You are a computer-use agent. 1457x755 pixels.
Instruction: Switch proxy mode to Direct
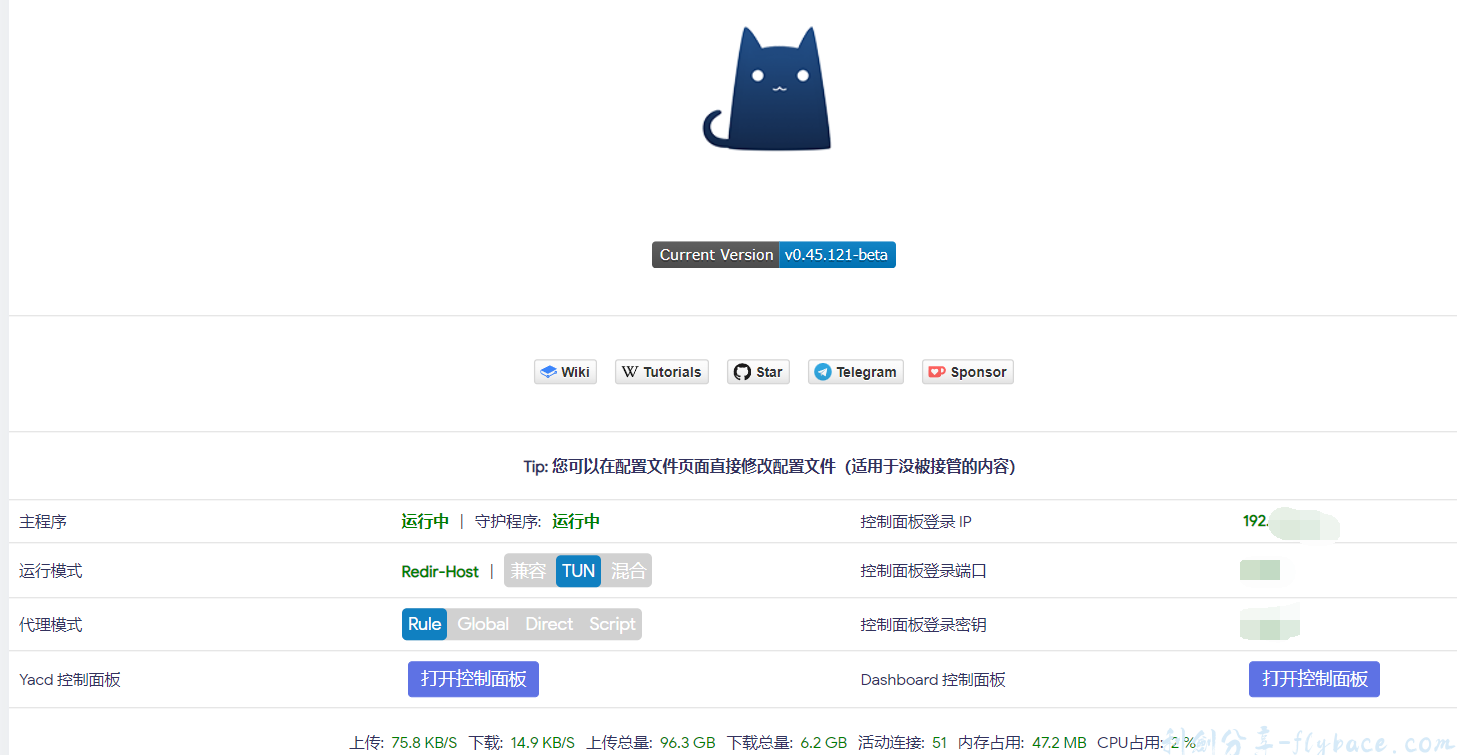tap(549, 624)
